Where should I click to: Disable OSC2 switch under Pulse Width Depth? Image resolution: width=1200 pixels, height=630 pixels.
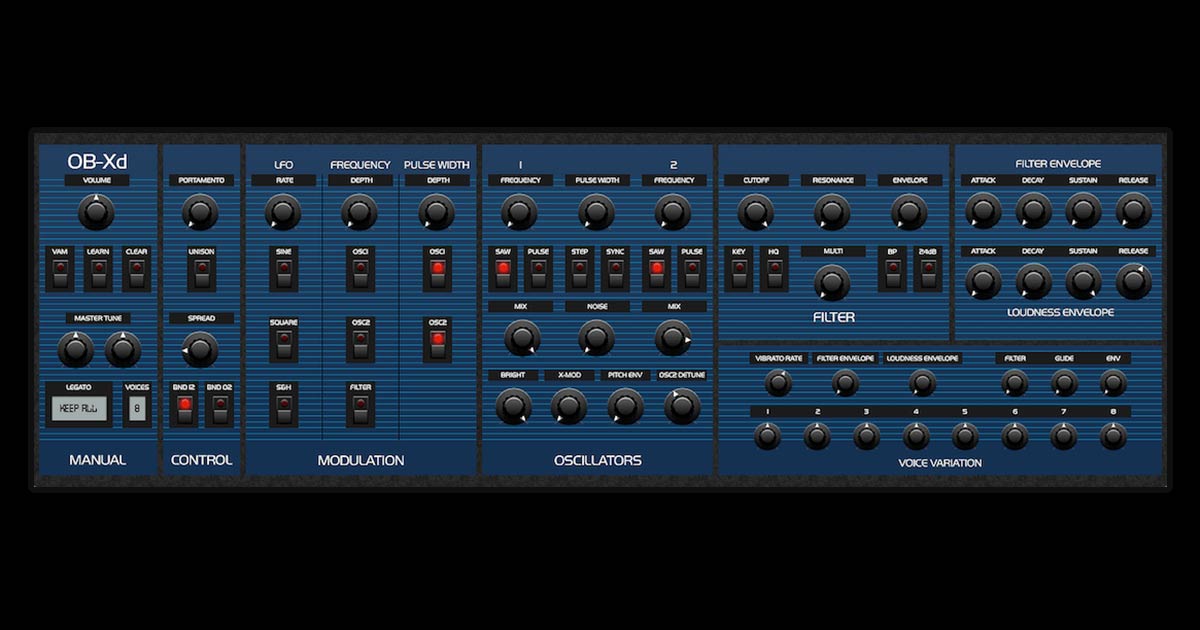[437, 345]
